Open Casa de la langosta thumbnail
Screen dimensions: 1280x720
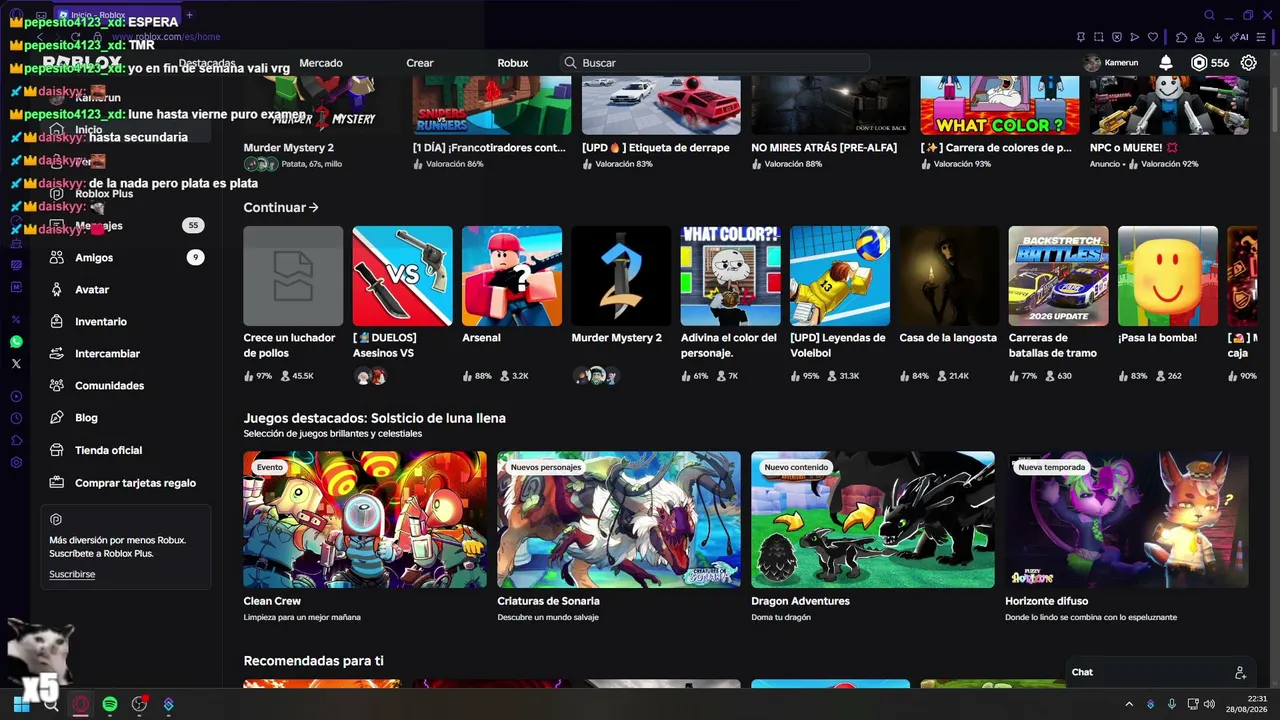[x=949, y=276]
